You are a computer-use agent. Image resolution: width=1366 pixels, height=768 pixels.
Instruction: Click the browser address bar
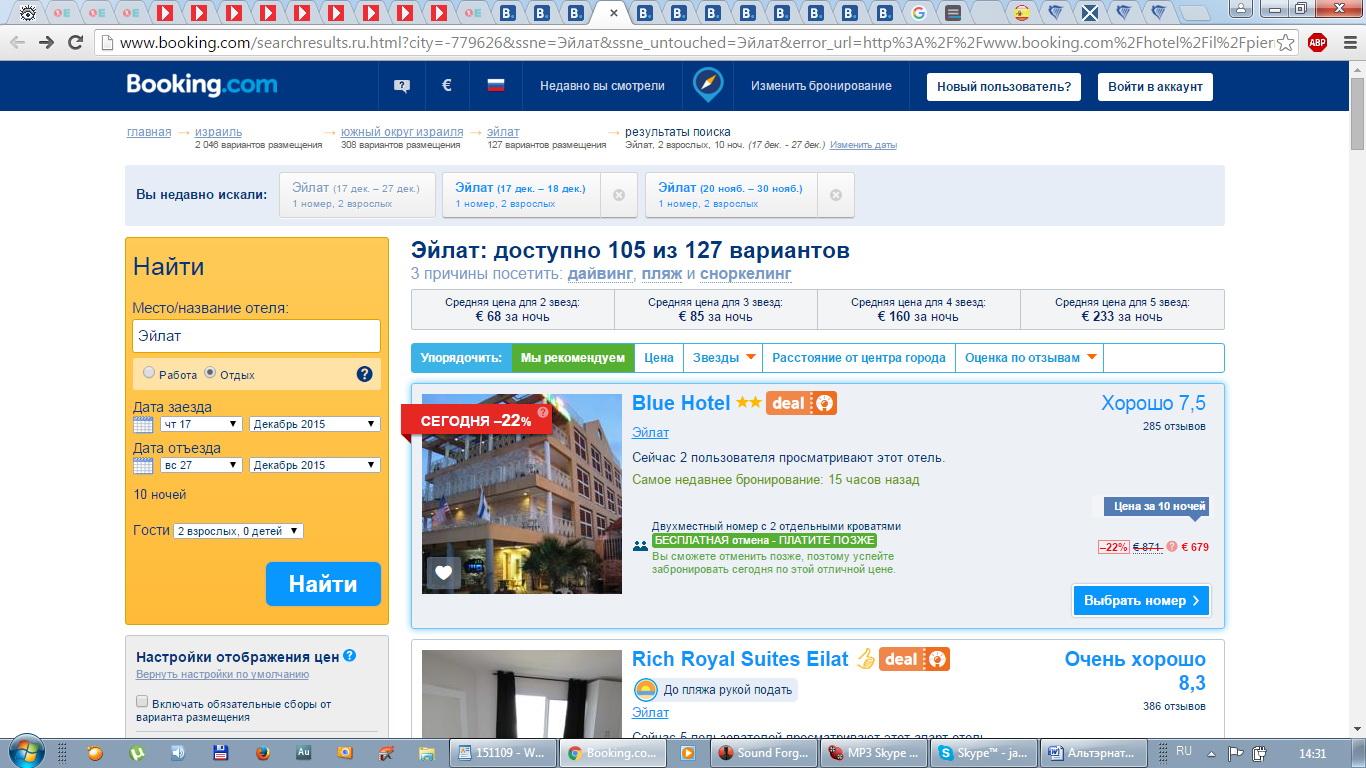pyautogui.click(x=697, y=43)
